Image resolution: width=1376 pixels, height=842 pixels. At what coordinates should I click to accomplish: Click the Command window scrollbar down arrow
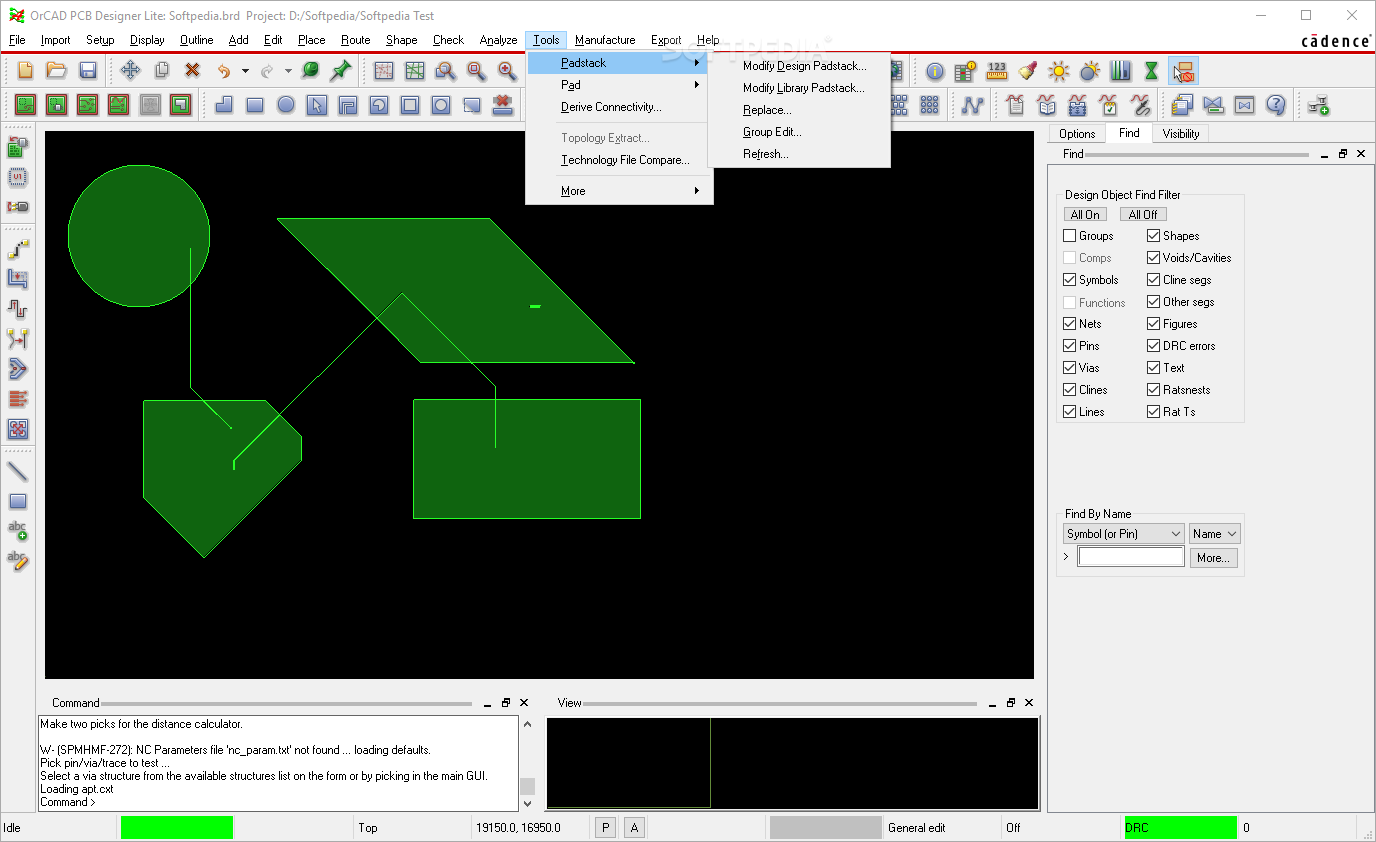(527, 803)
